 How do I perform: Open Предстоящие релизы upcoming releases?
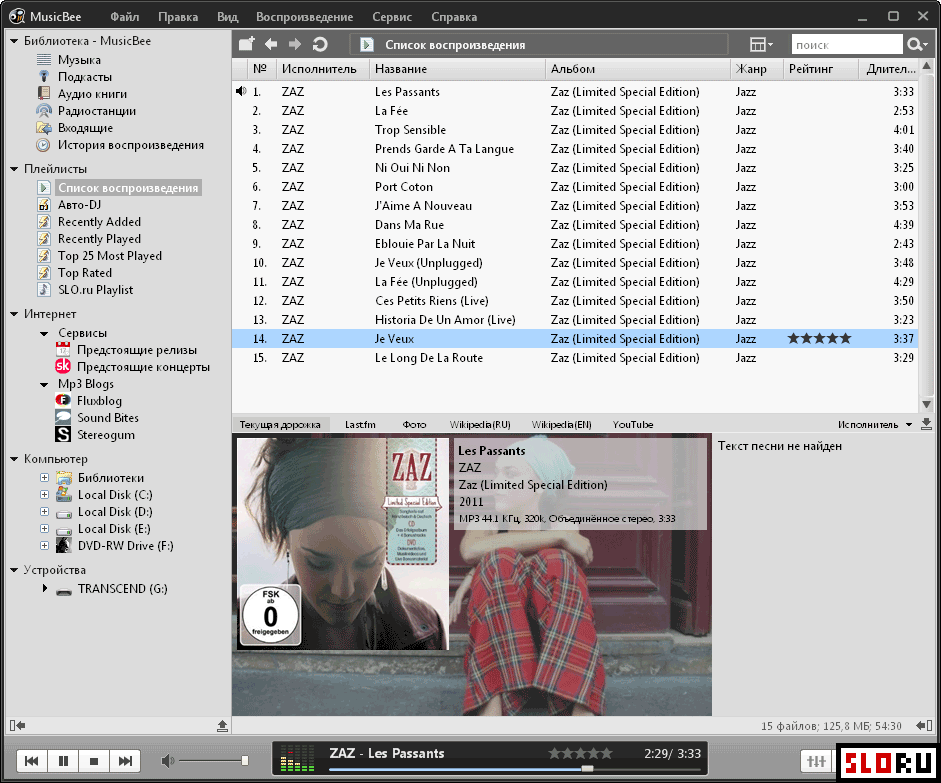[136, 350]
